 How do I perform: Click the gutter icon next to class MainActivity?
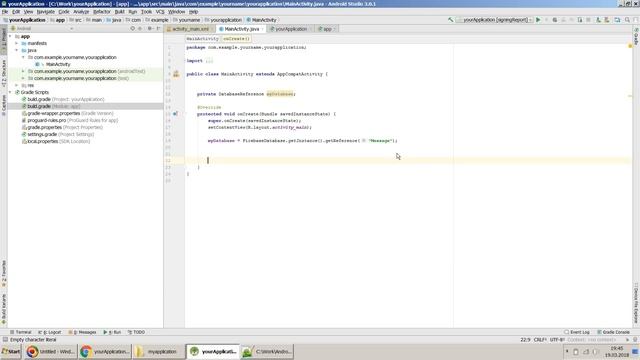176,74
